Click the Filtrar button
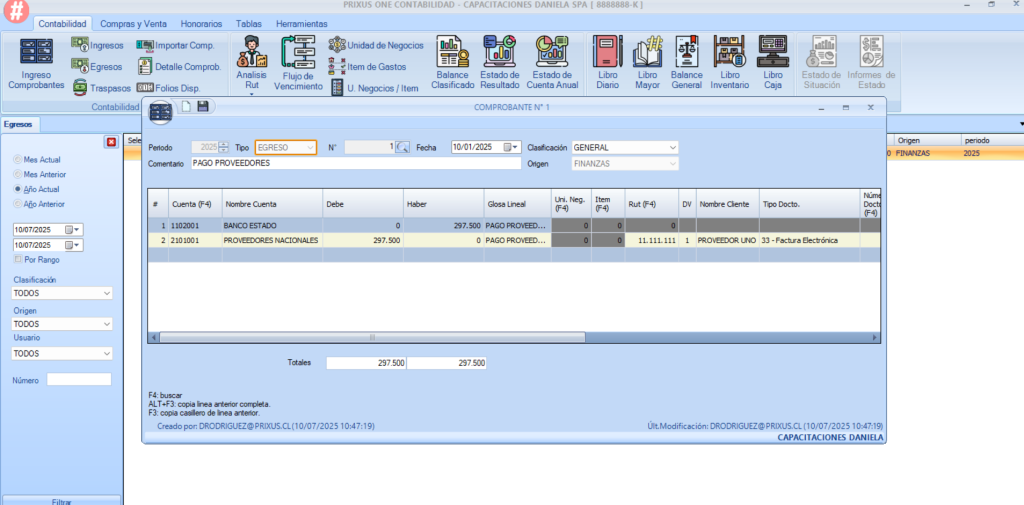Screen dimensions: 1024x505 (x=61, y=499)
